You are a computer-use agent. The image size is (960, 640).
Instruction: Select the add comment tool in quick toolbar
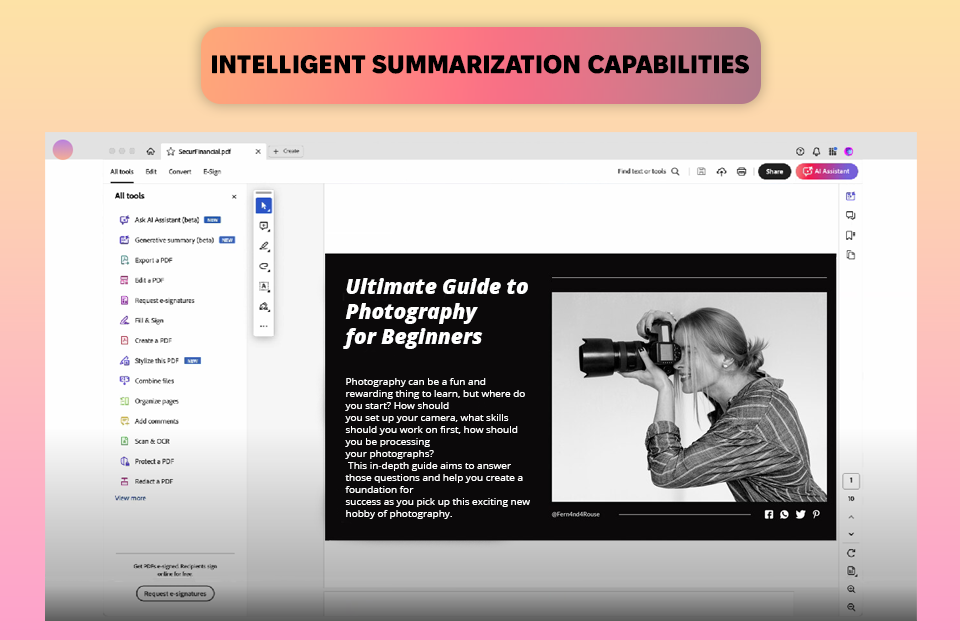pyautogui.click(x=264, y=226)
